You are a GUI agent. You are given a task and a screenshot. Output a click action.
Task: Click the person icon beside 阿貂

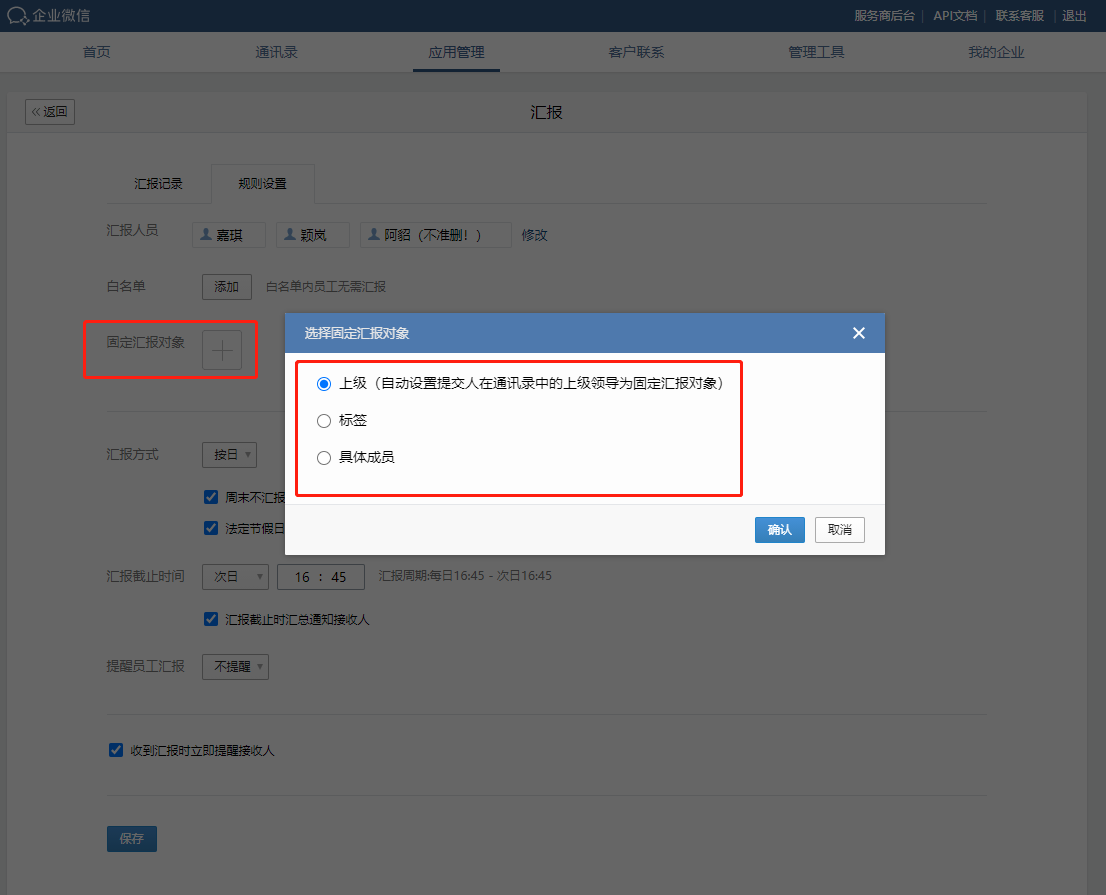click(x=374, y=234)
